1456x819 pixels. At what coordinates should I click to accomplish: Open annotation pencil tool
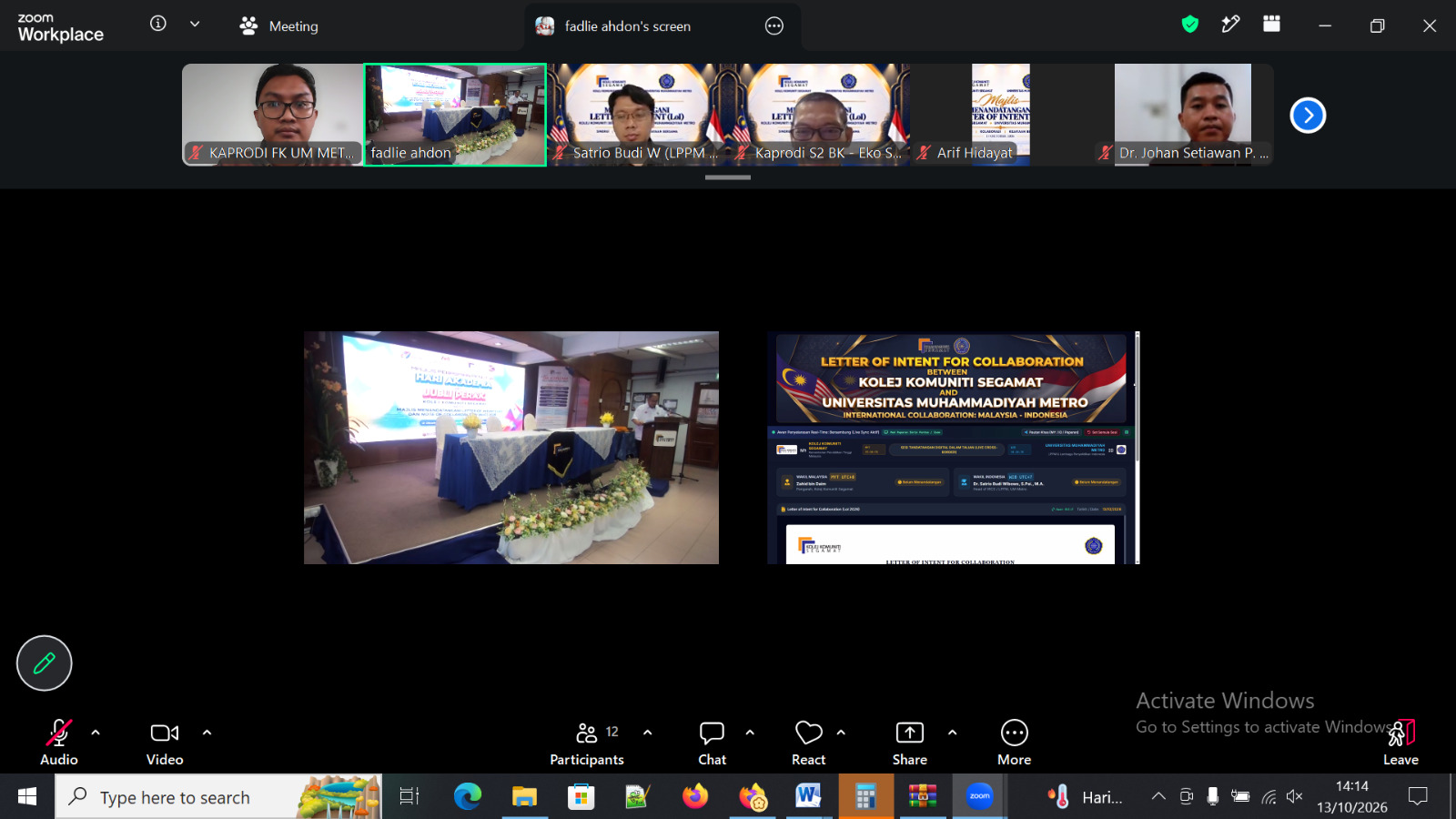[44, 663]
